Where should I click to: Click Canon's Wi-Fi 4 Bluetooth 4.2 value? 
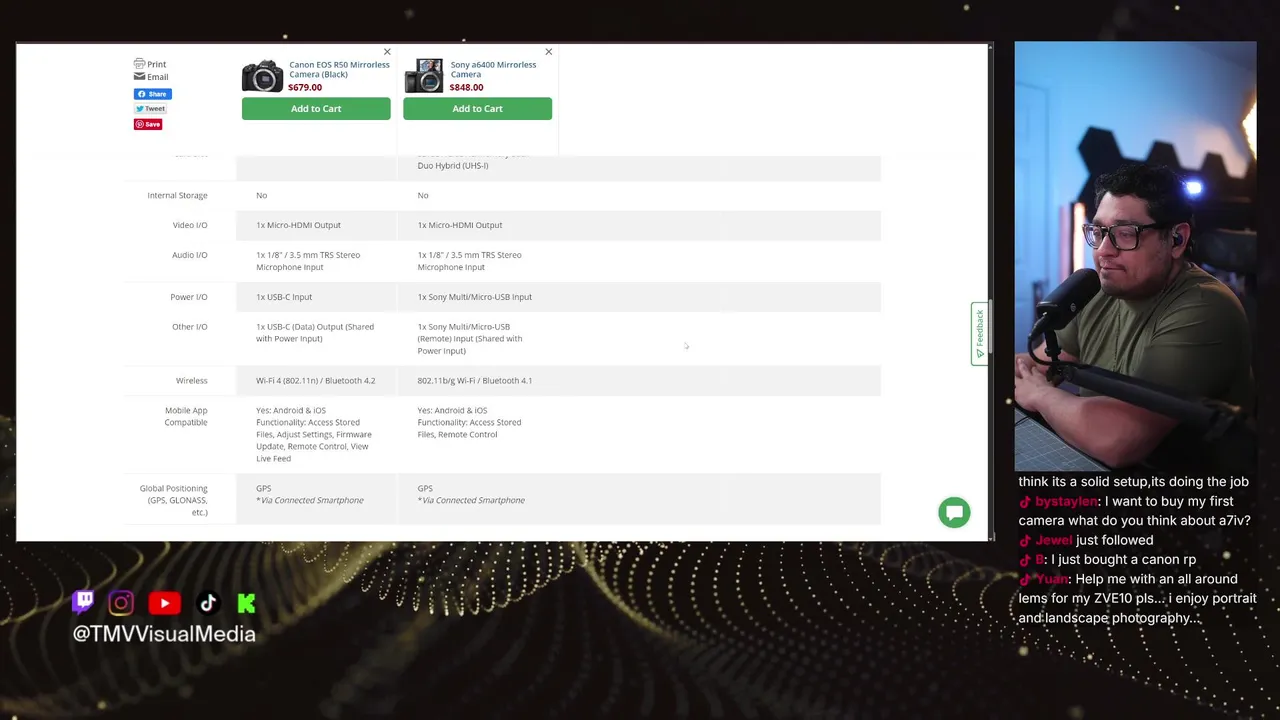click(316, 381)
